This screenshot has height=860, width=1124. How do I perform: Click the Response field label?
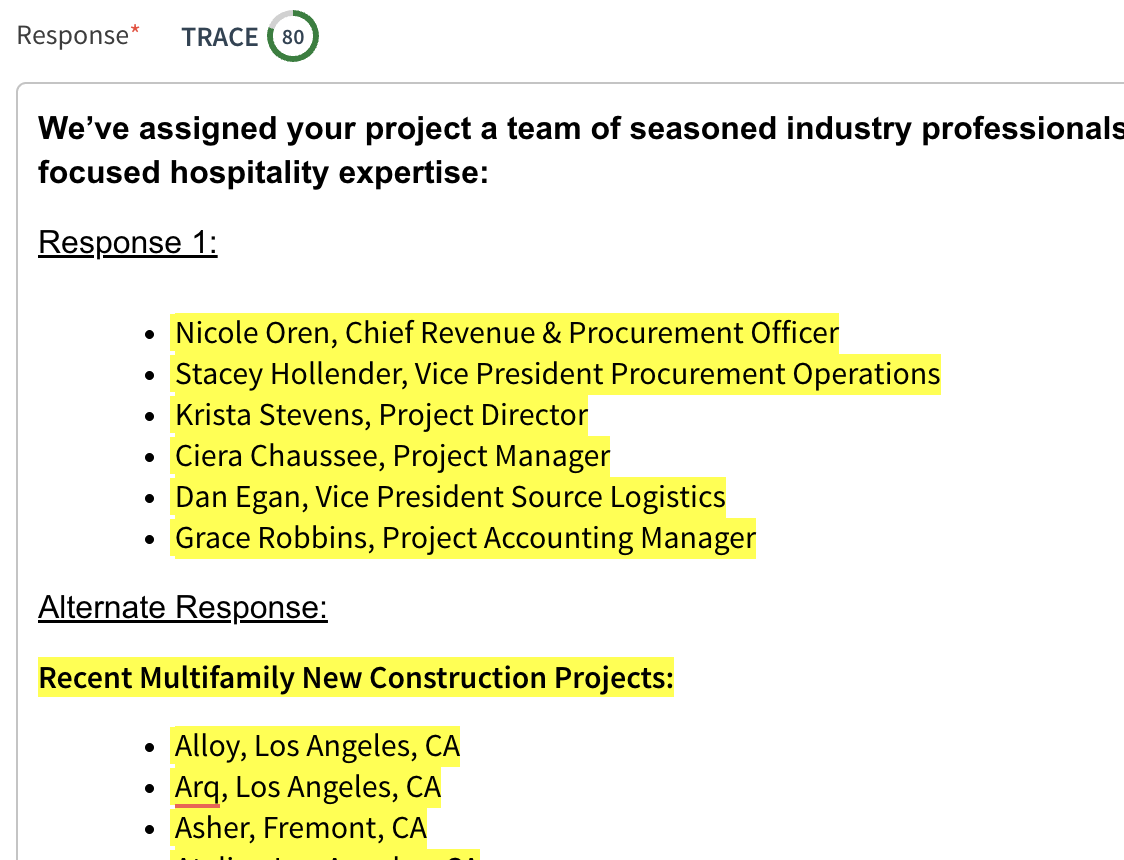[72, 35]
